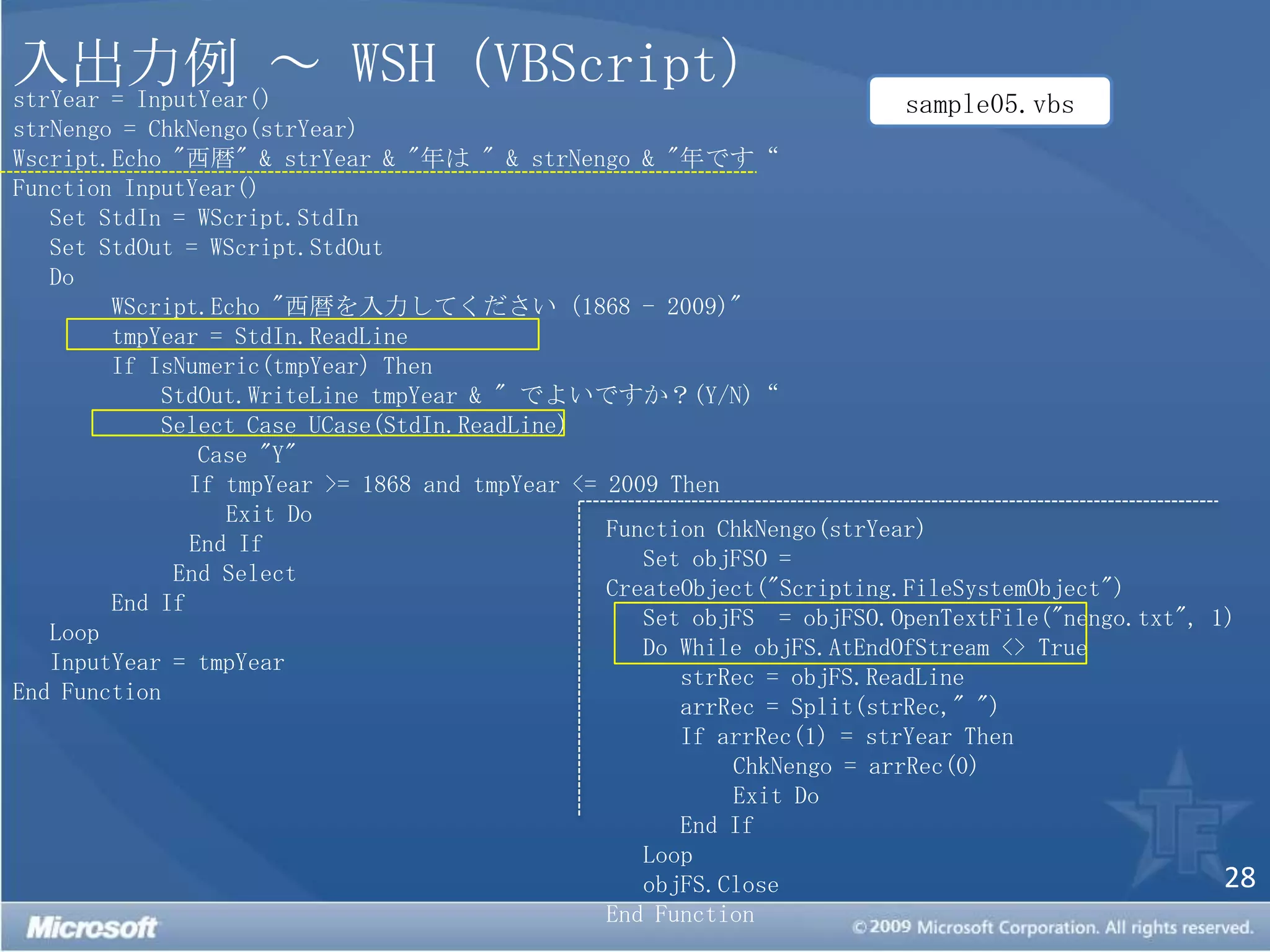
Task: Click 'Function InputYear()' declaration line
Action: [x=135, y=188]
